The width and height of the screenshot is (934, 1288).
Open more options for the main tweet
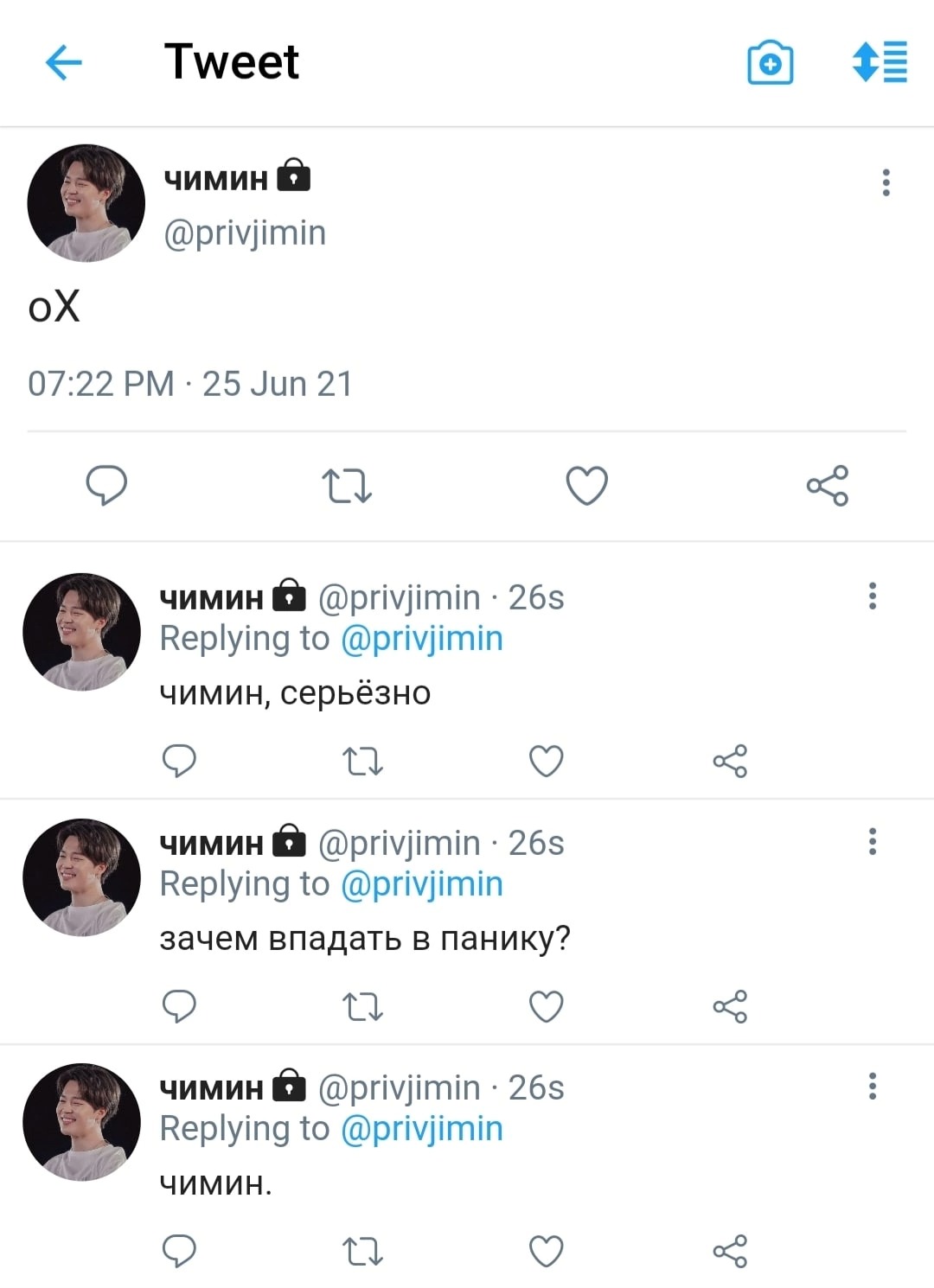click(886, 182)
